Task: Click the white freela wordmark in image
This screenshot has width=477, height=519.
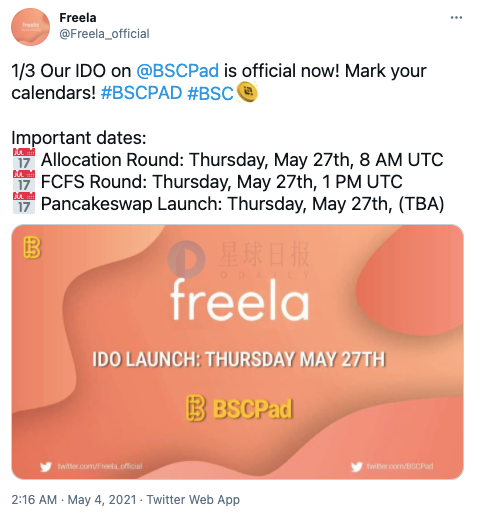Action: point(239,300)
